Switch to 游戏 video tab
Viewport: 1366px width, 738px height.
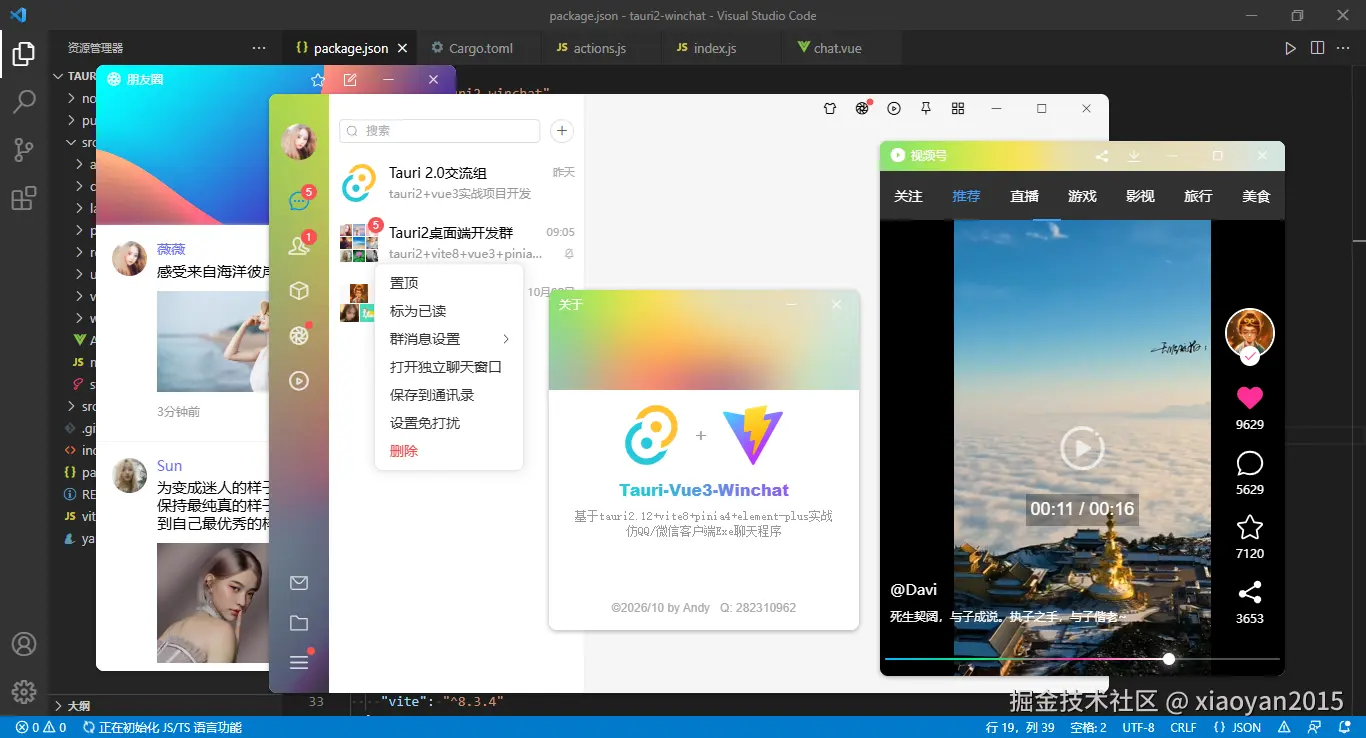pyautogui.click(x=1082, y=196)
